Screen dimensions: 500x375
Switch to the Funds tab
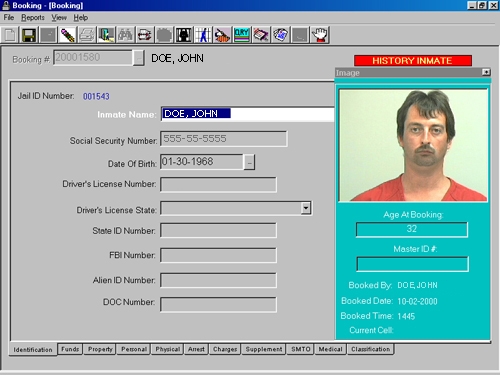[70, 349]
